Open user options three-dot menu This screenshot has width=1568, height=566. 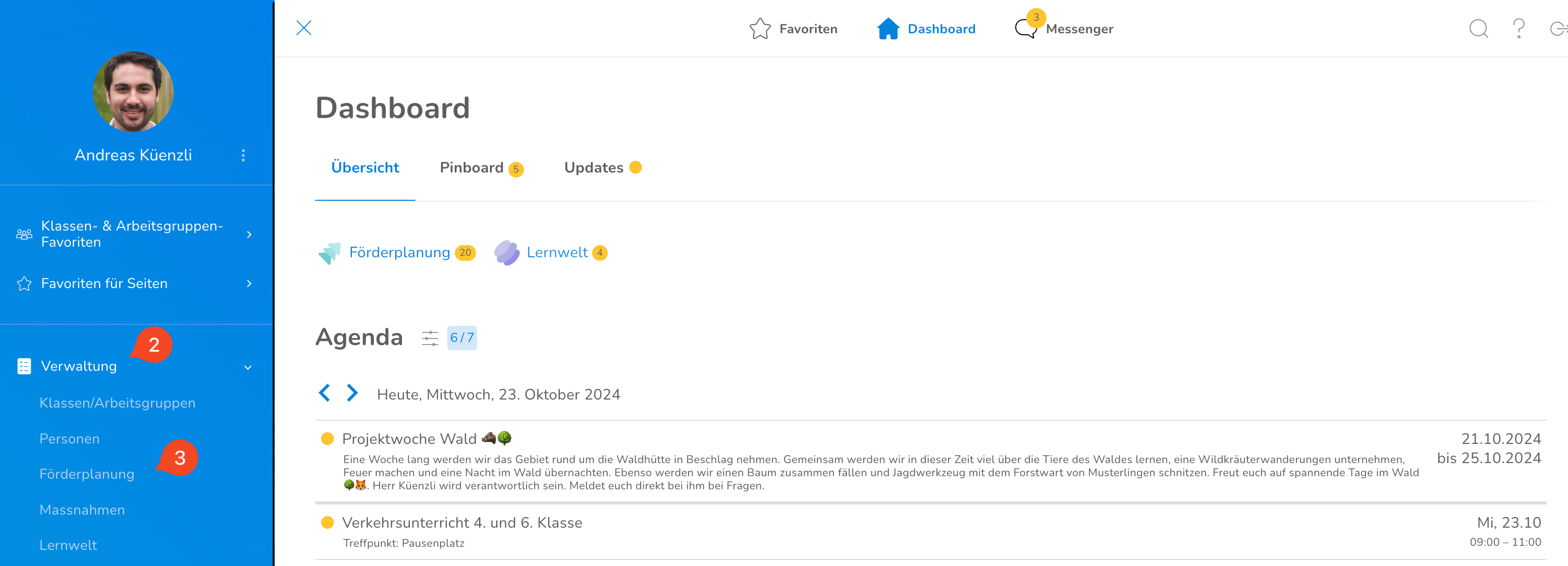pyautogui.click(x=243, y=155)
